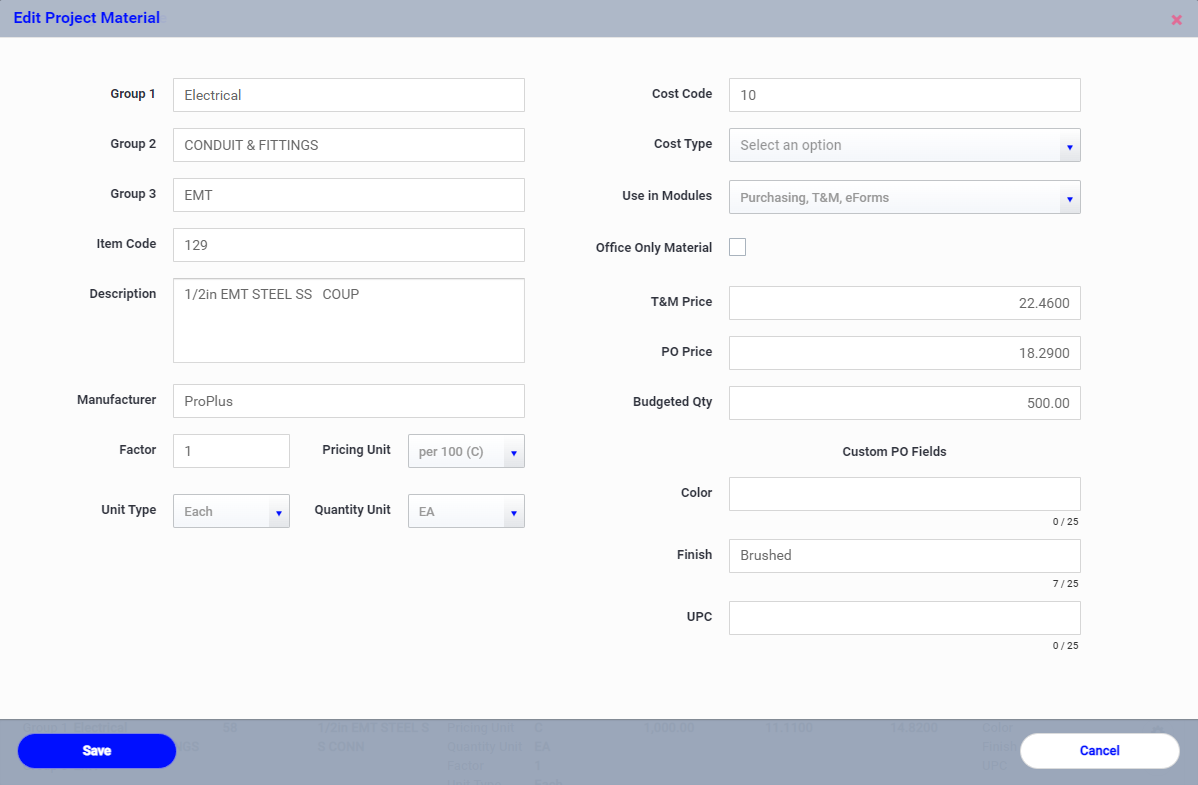1198x785 pixels.
Task: Edit the Finish field containing Brushed
Action: 905,556
